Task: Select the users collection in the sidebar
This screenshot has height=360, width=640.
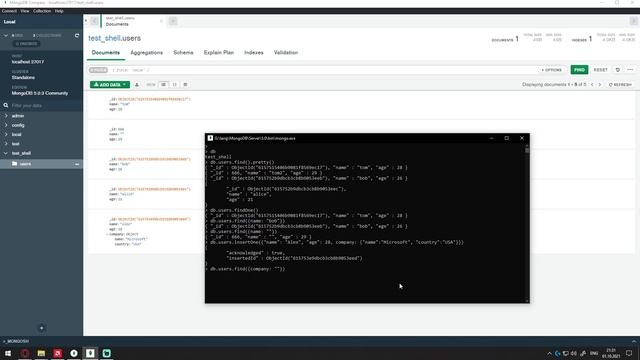Action: [x=41, y=164]
